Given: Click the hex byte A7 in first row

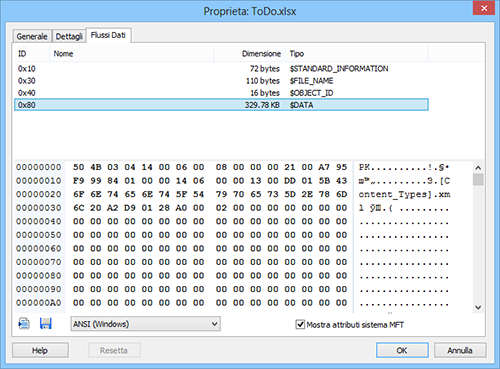Looking at the screenshot, I should pos(324,167).
